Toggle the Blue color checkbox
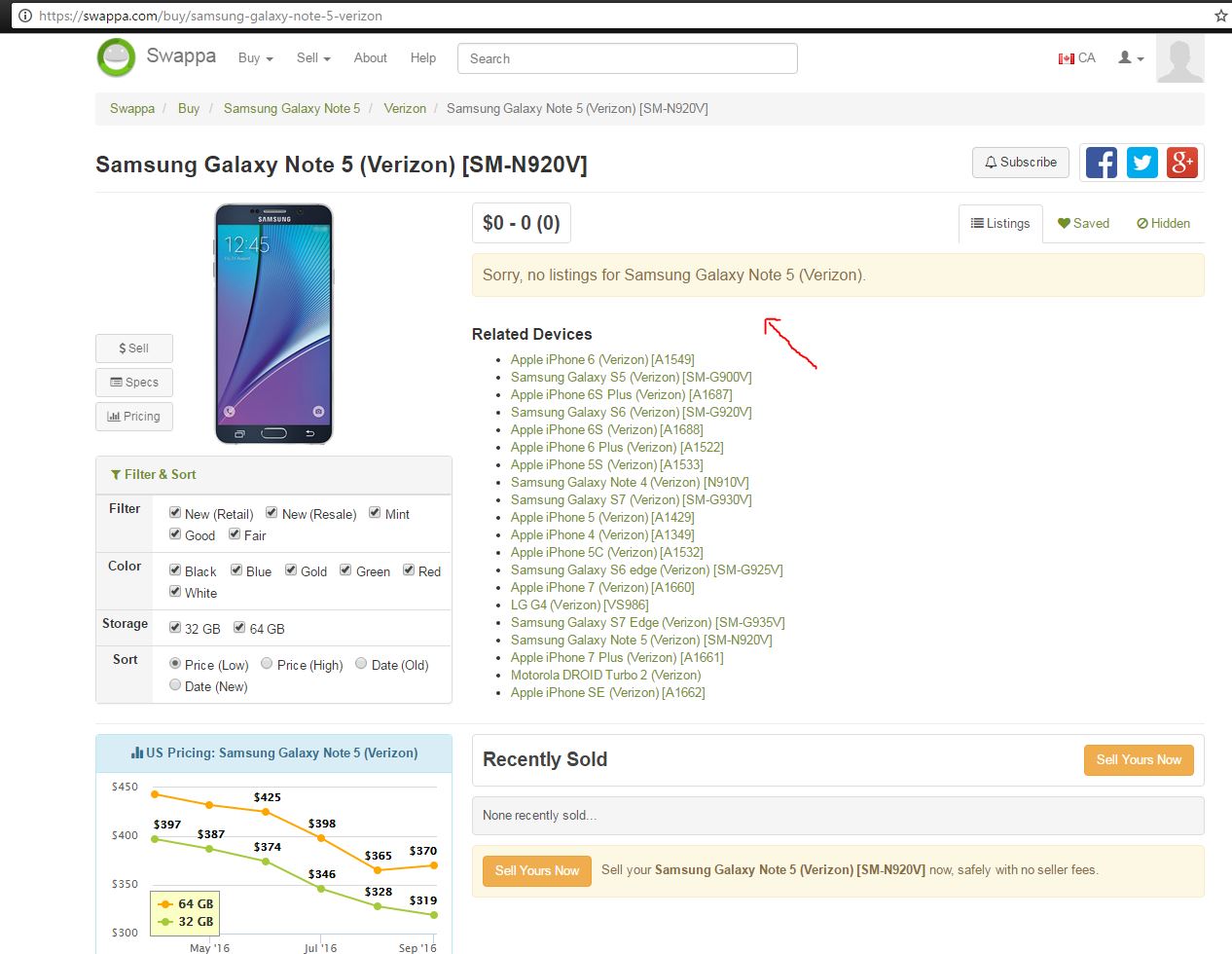Viewport: 1232px width, 954px height. pyautogui.click(x=236, y=570)
